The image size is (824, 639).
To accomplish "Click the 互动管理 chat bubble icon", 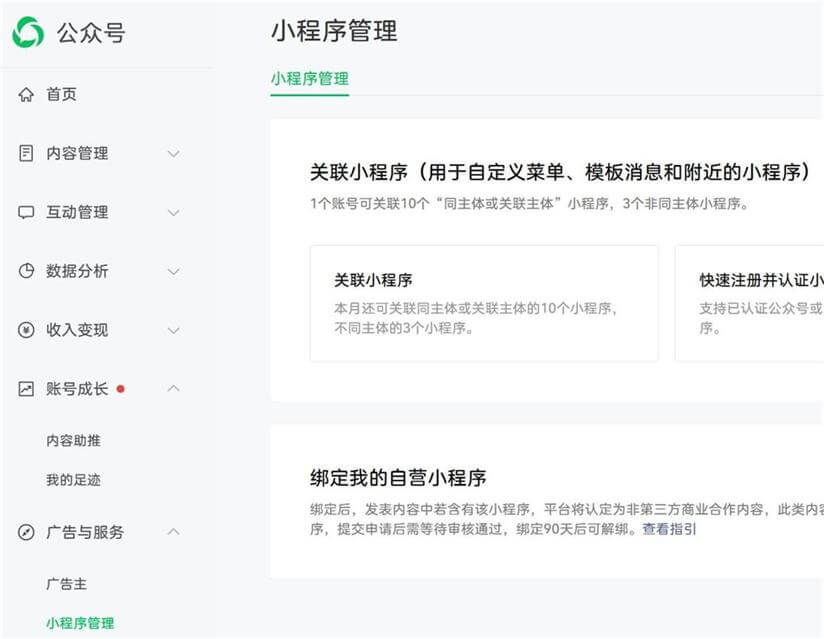I will tap(26, 213).
